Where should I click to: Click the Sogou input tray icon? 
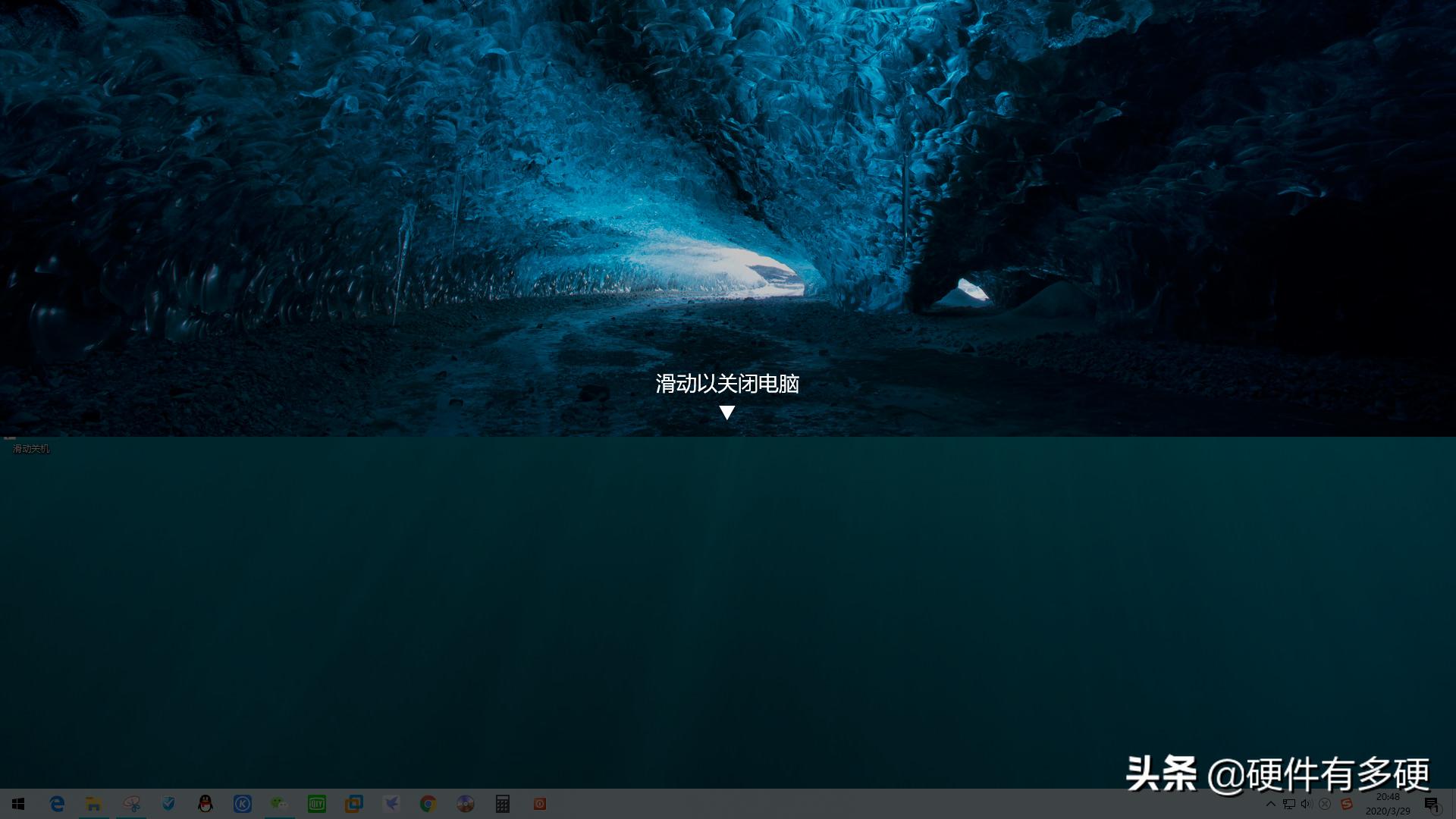pos(1346,804)
